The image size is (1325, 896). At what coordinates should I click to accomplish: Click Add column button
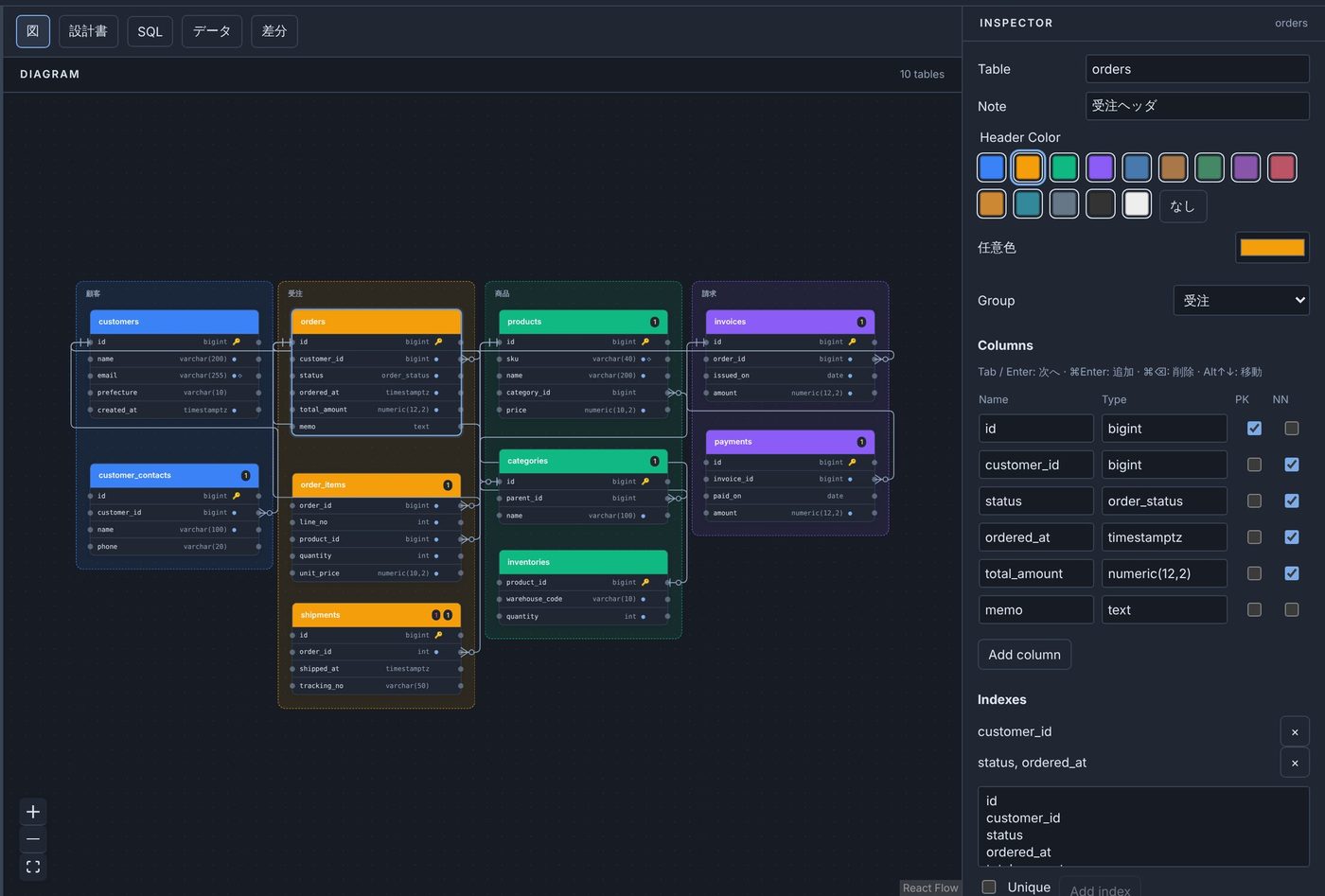point(1024,655)
